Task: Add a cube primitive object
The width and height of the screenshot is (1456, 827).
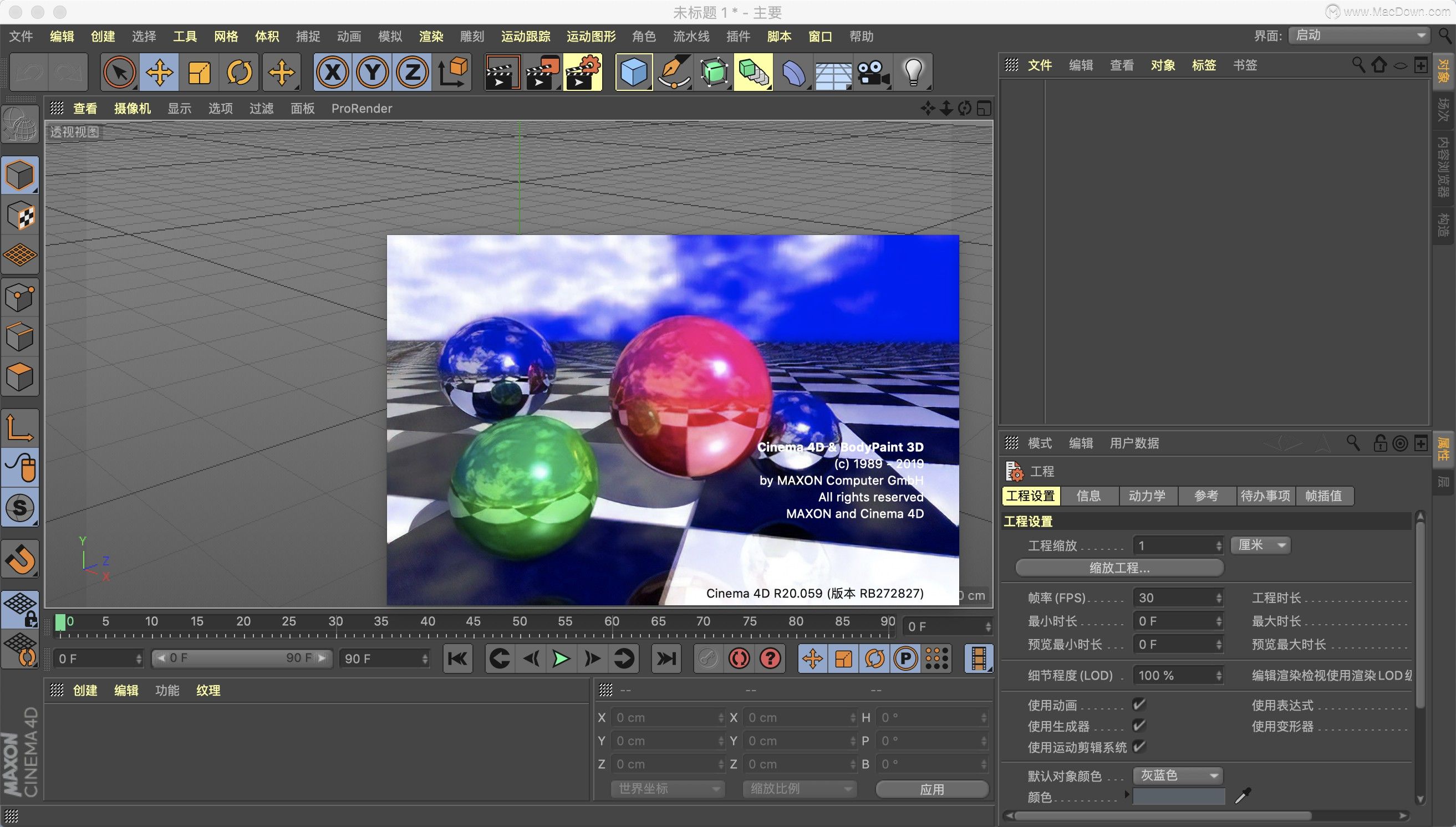Action: (x=633, y=73)
